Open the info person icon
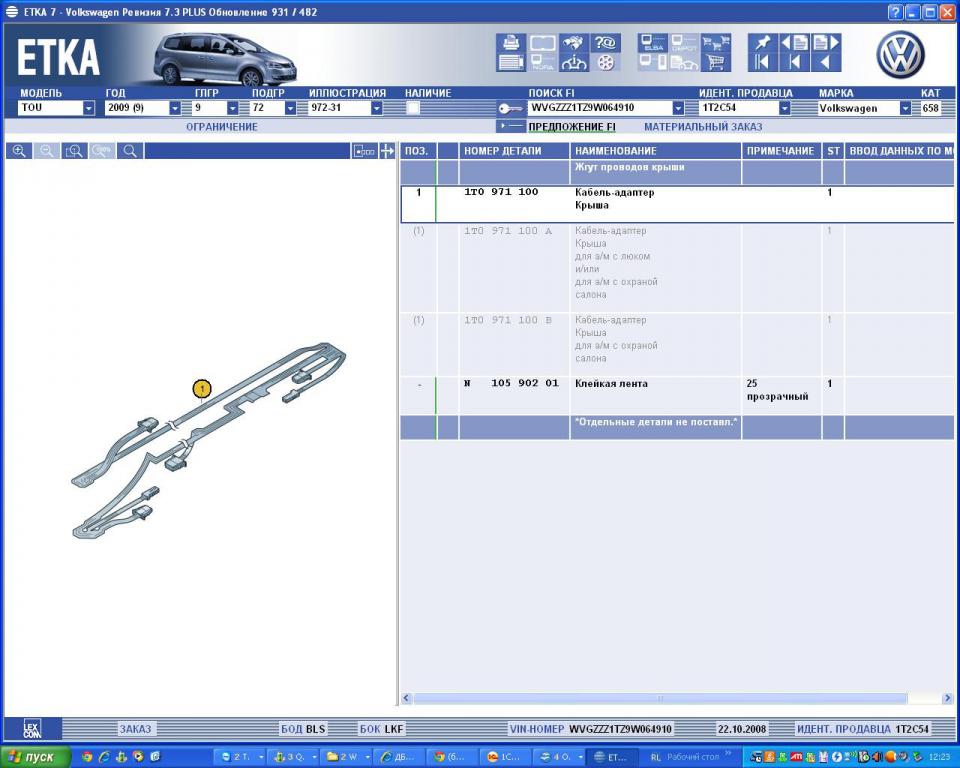Image resolution: width=960 pixels, height=768 pixels. tap(574, 62)
